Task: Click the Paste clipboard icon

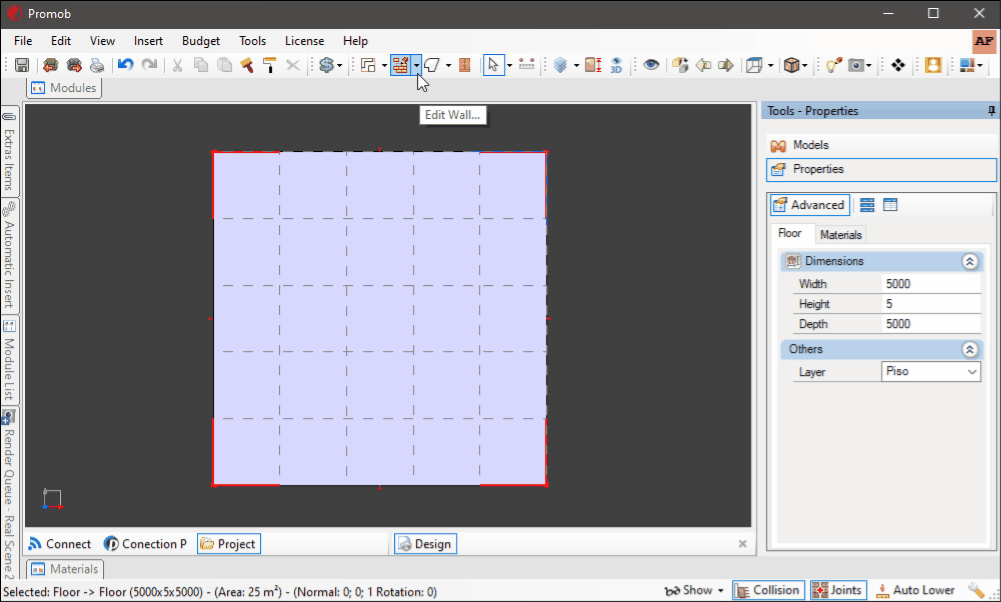Action: coord(224,65)
